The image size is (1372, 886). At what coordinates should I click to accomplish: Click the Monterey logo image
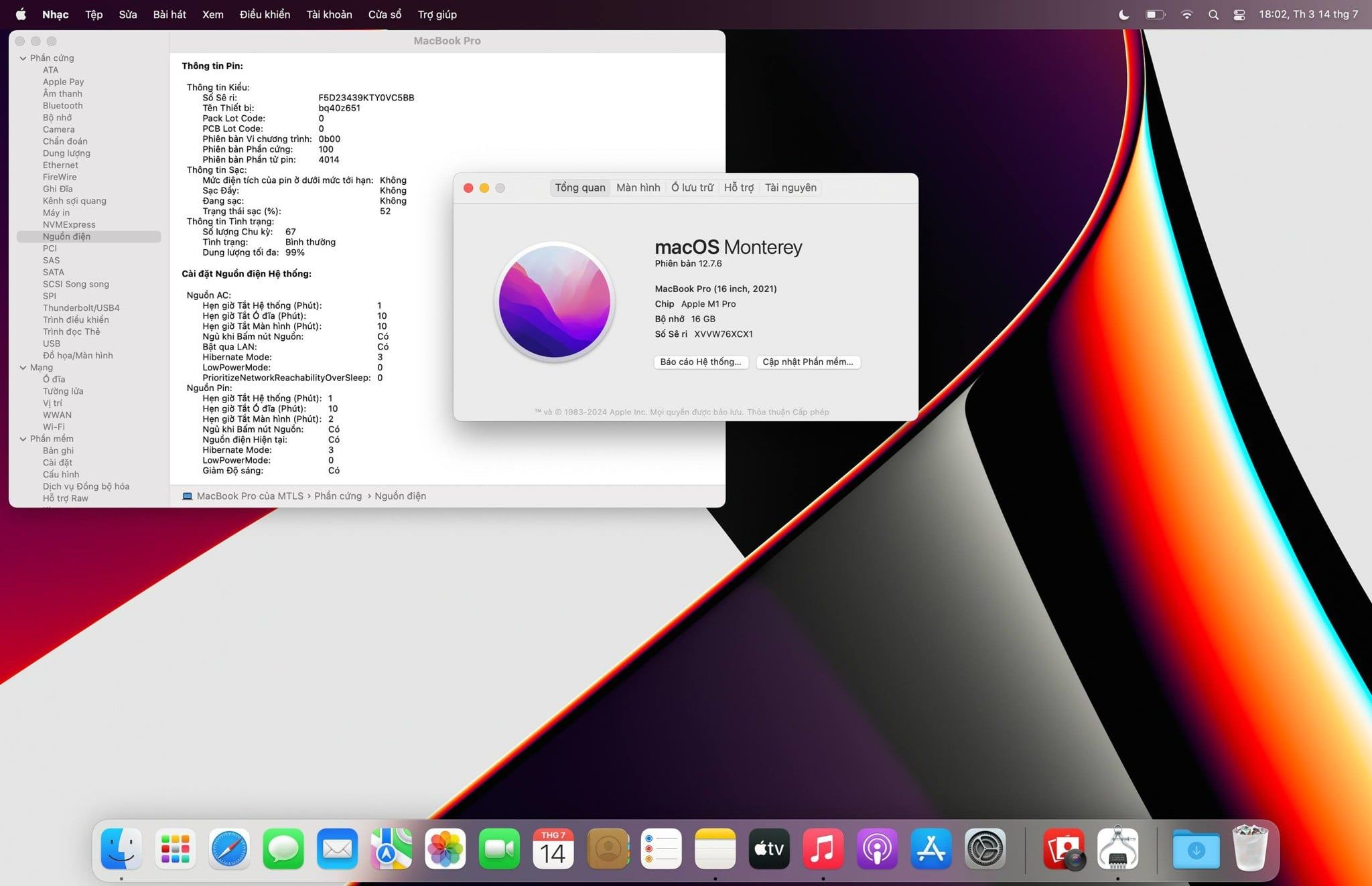555,301
